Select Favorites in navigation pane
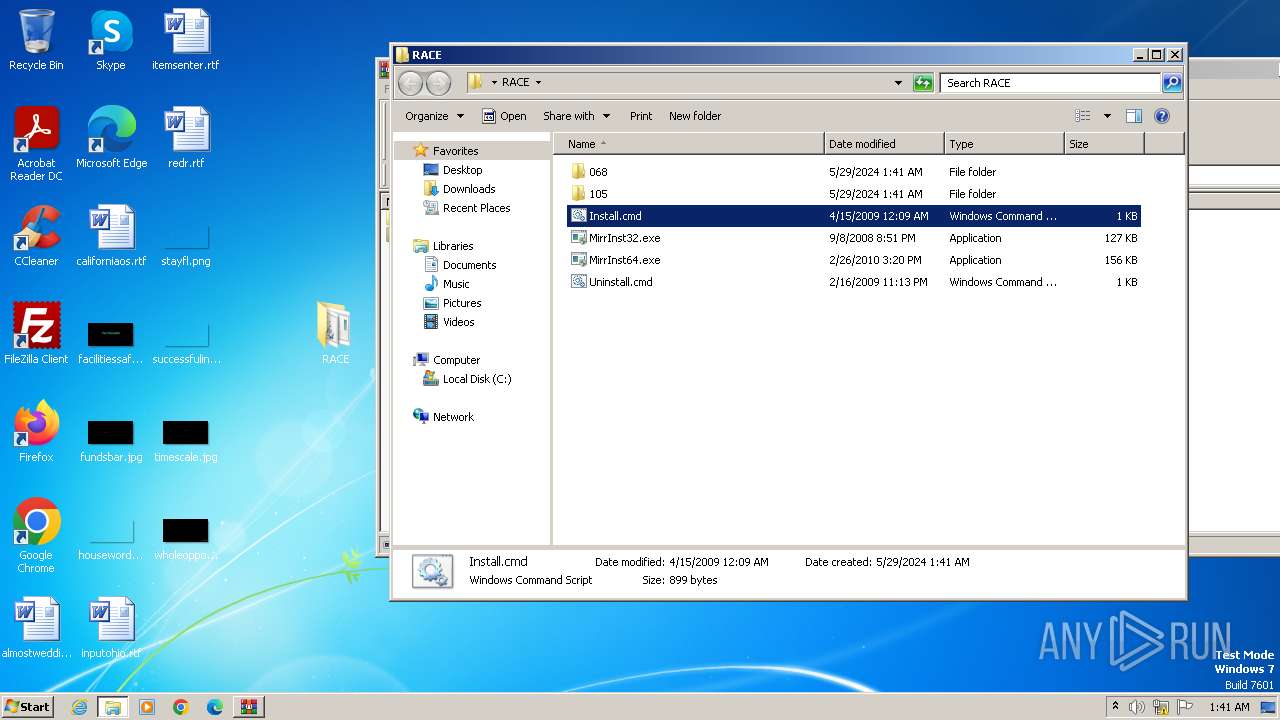This screenshot has width=1280, height=720. point(455,151)
